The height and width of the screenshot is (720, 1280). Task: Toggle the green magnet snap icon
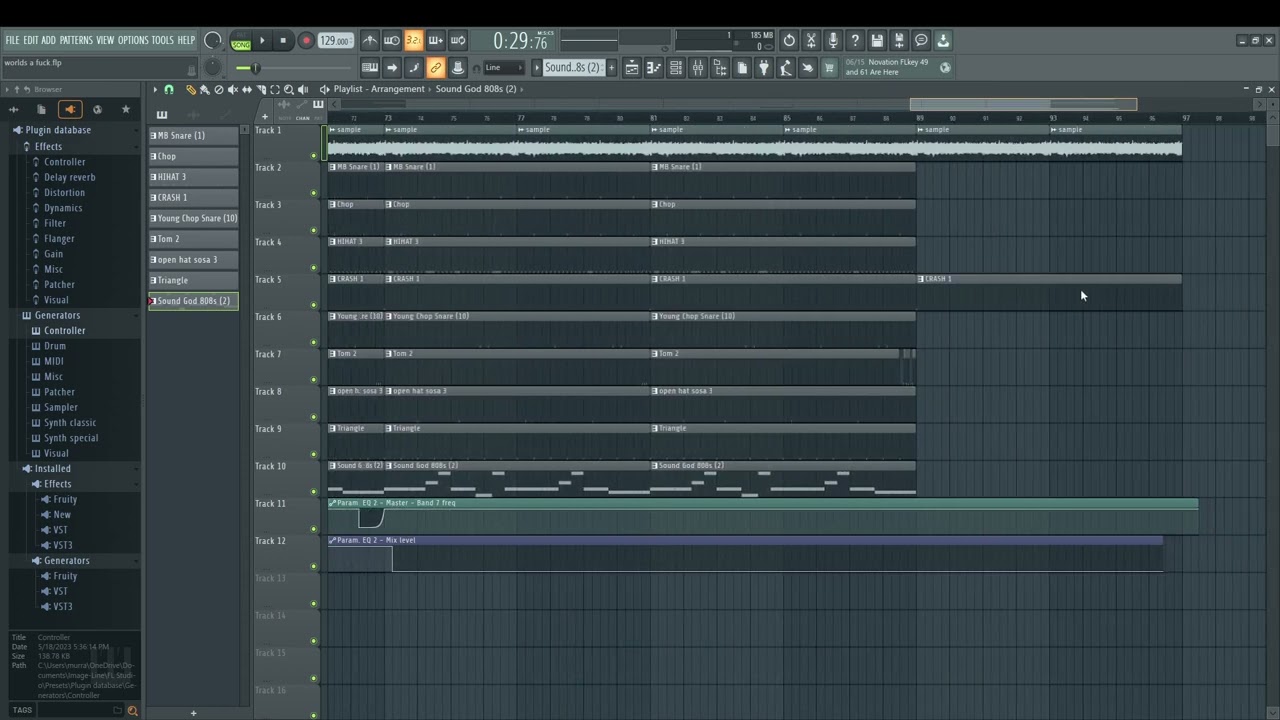(169, 90)
